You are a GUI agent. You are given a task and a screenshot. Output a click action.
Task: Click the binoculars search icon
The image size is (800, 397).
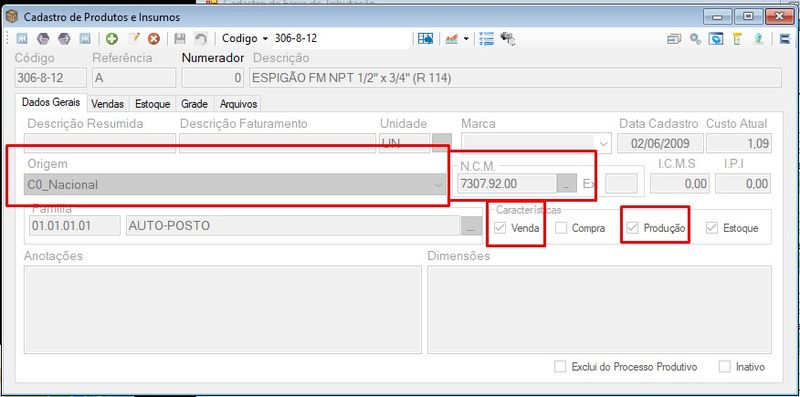(508, 39)
